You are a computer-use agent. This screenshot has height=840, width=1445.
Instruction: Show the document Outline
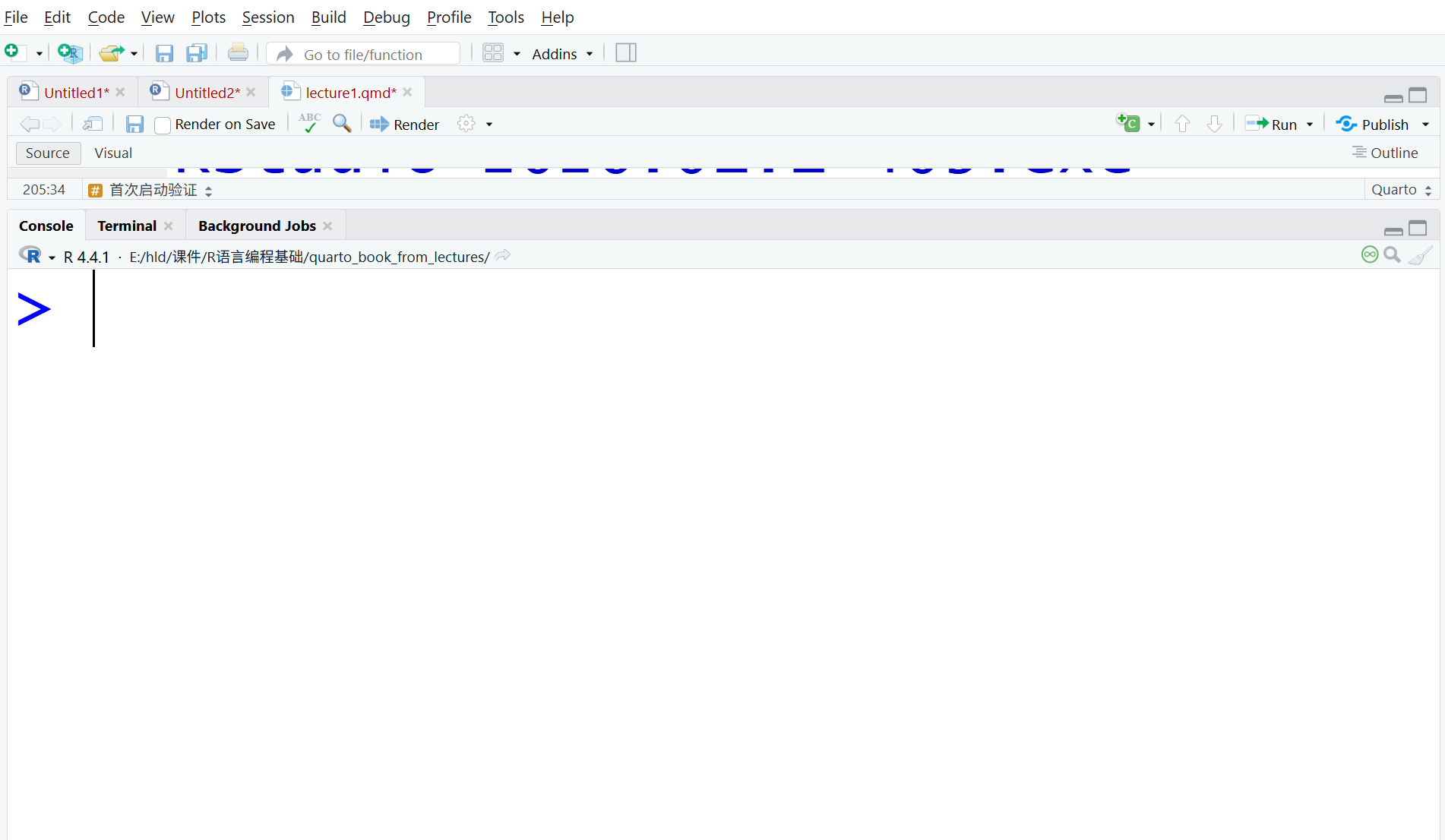click(x=1385, y=153)
